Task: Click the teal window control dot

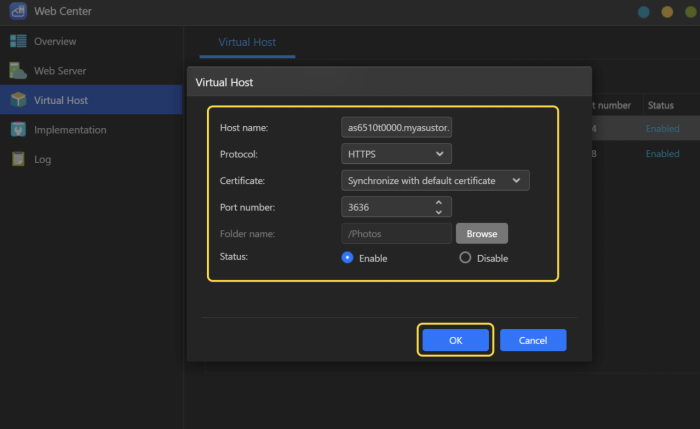Action: pos(644,12)
